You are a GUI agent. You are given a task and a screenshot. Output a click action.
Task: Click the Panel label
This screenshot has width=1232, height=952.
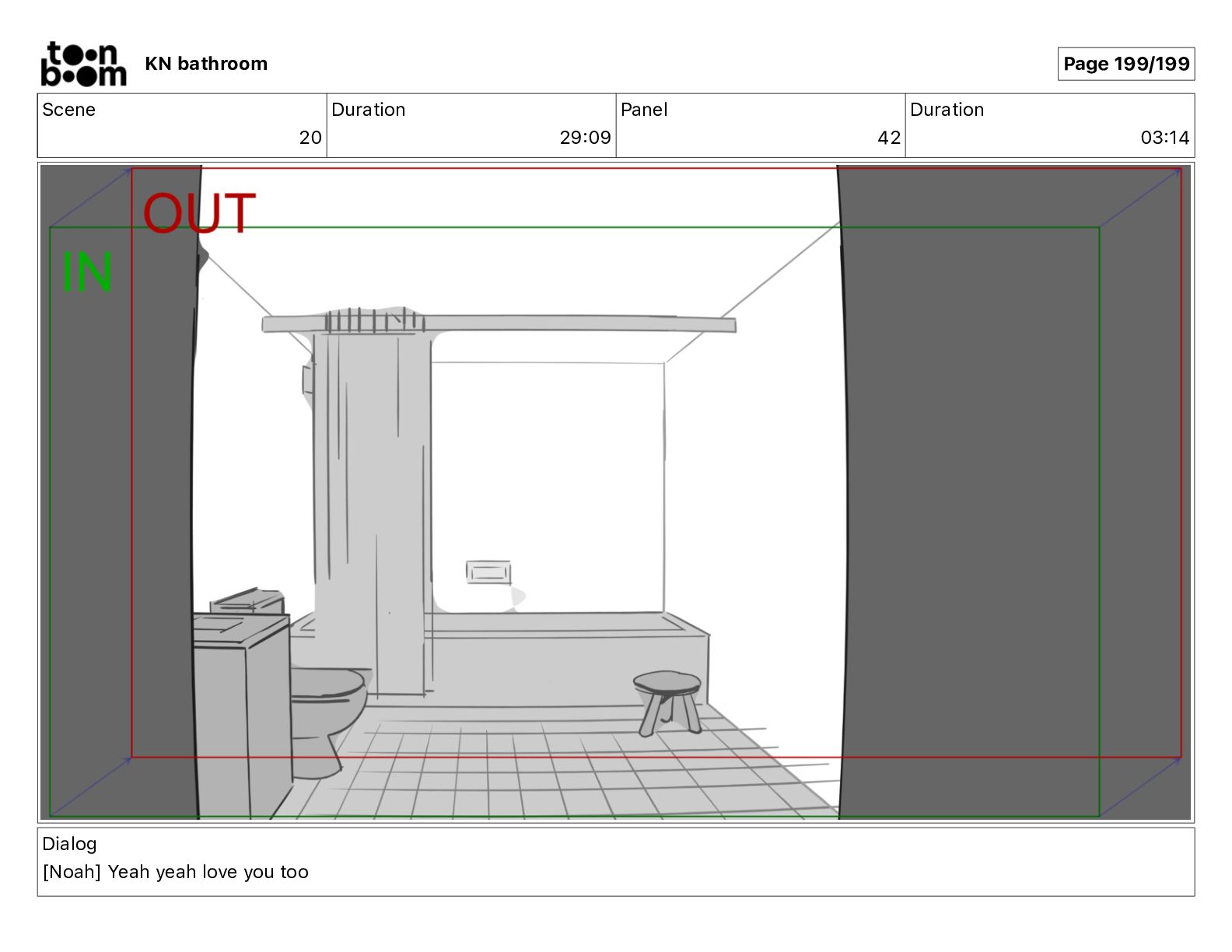coord(644,110)
